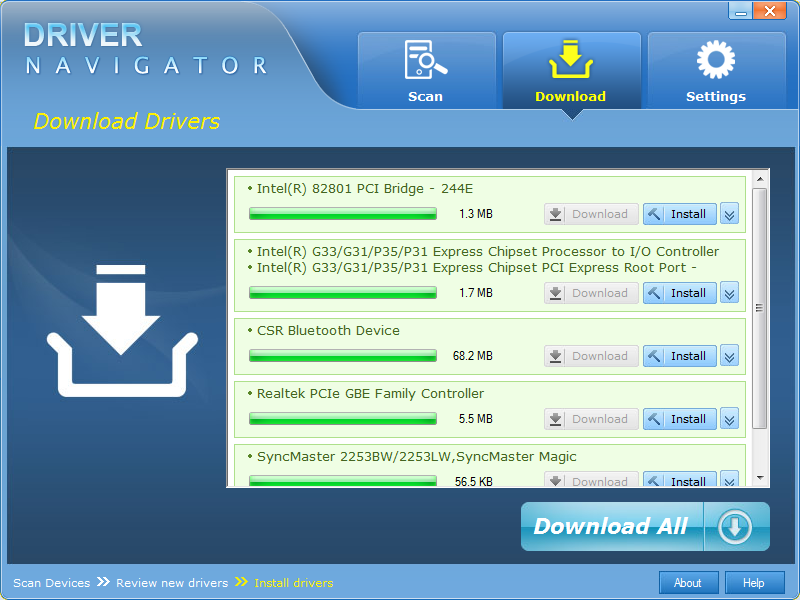Select 'SyncMaster 2253BW/2253LW,SyncMaster Magic' name
The height and width of the screenshot is (600, 800).
(417, 457)
